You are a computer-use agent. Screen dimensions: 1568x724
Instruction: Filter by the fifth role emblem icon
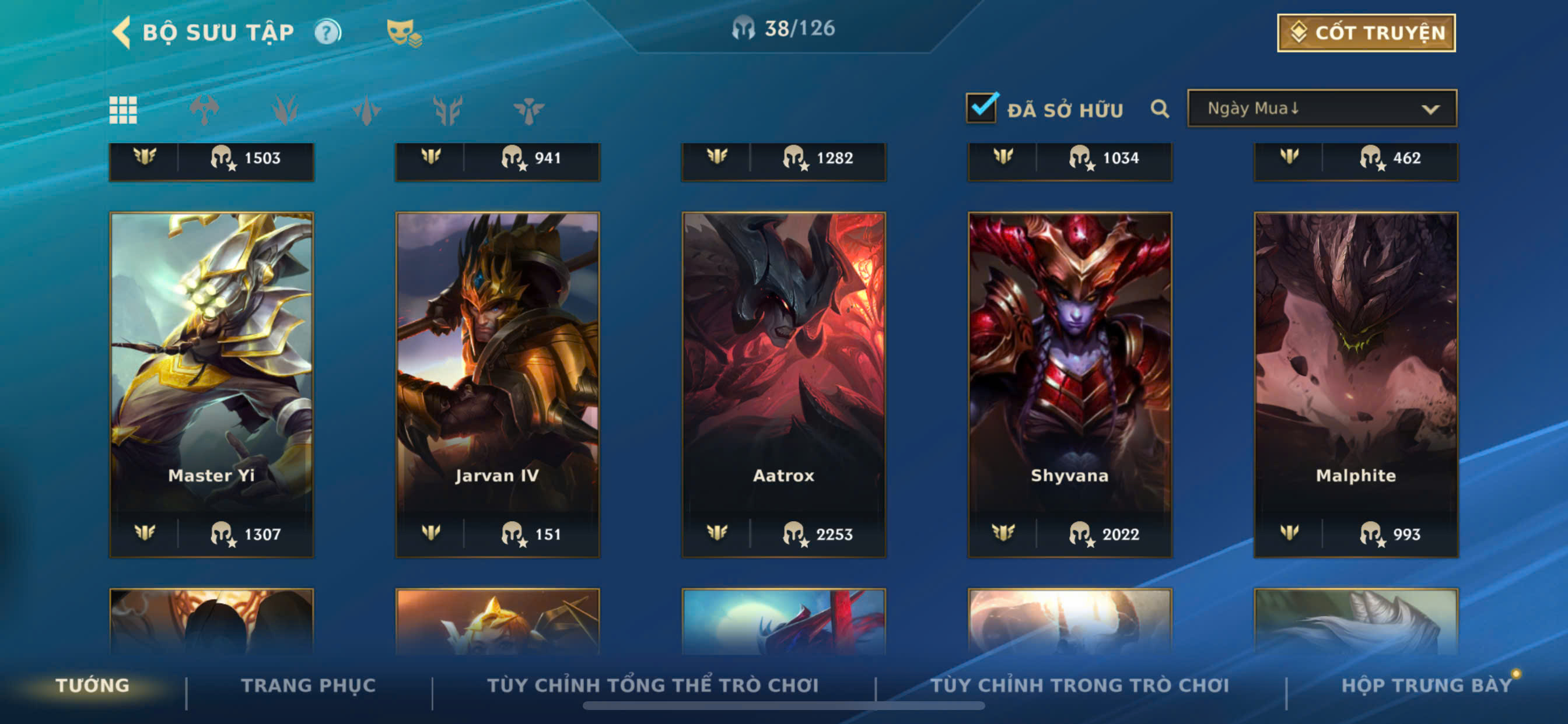coord(528,110)
